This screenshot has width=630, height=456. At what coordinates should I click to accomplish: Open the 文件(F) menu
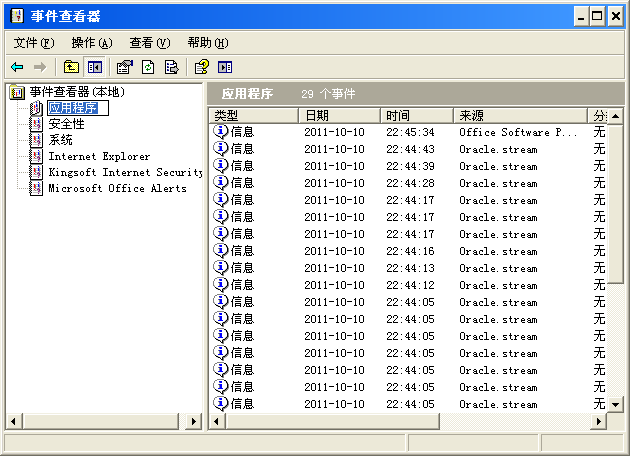coord(34,42)
